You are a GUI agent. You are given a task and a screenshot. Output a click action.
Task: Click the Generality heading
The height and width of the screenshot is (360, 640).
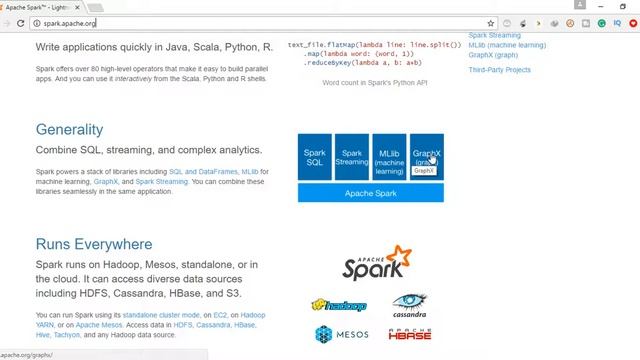pyautogui.click(x=69, y=129)
